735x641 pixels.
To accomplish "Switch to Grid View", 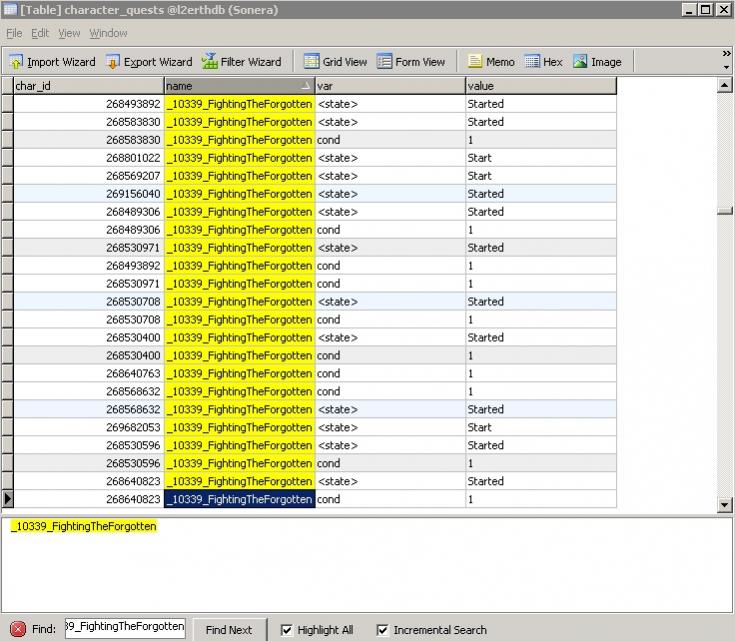I will (335, 62).
